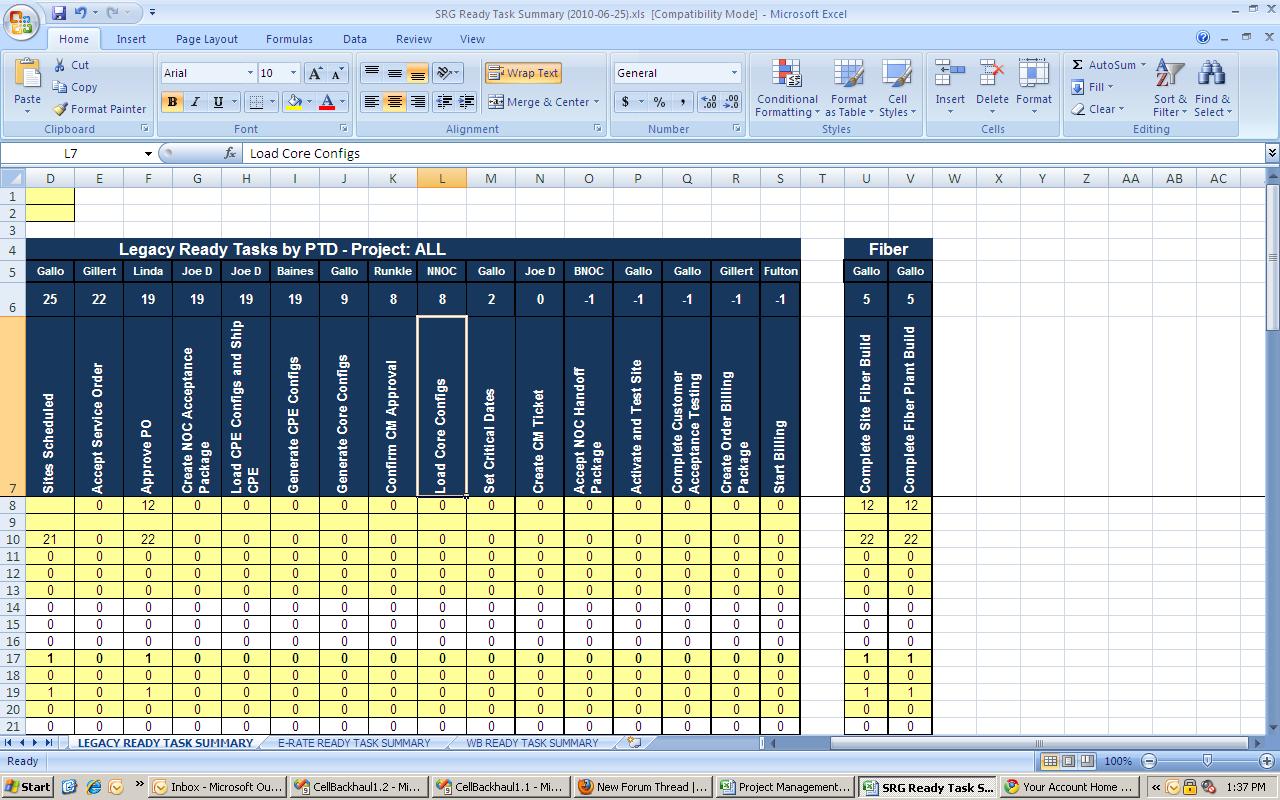Copy the selected cell
This screenshot has width=1280, height=800.
tap(75, 87)
